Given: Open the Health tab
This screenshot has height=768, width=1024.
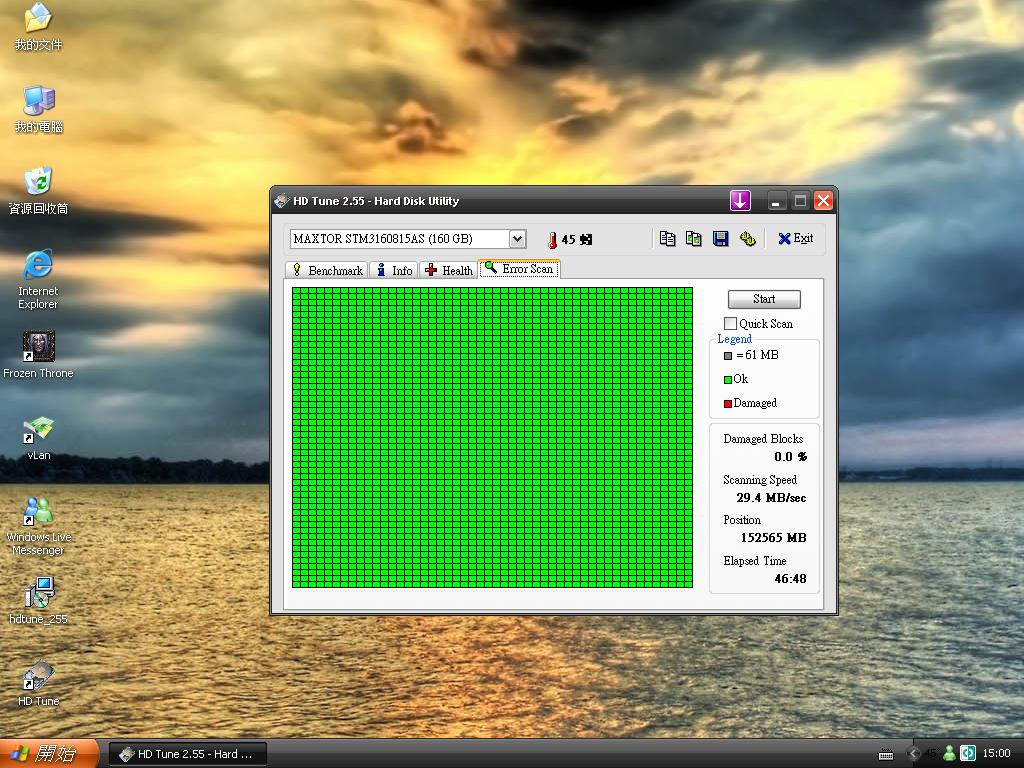Looking at the screenshot, I should coord(448,270).
